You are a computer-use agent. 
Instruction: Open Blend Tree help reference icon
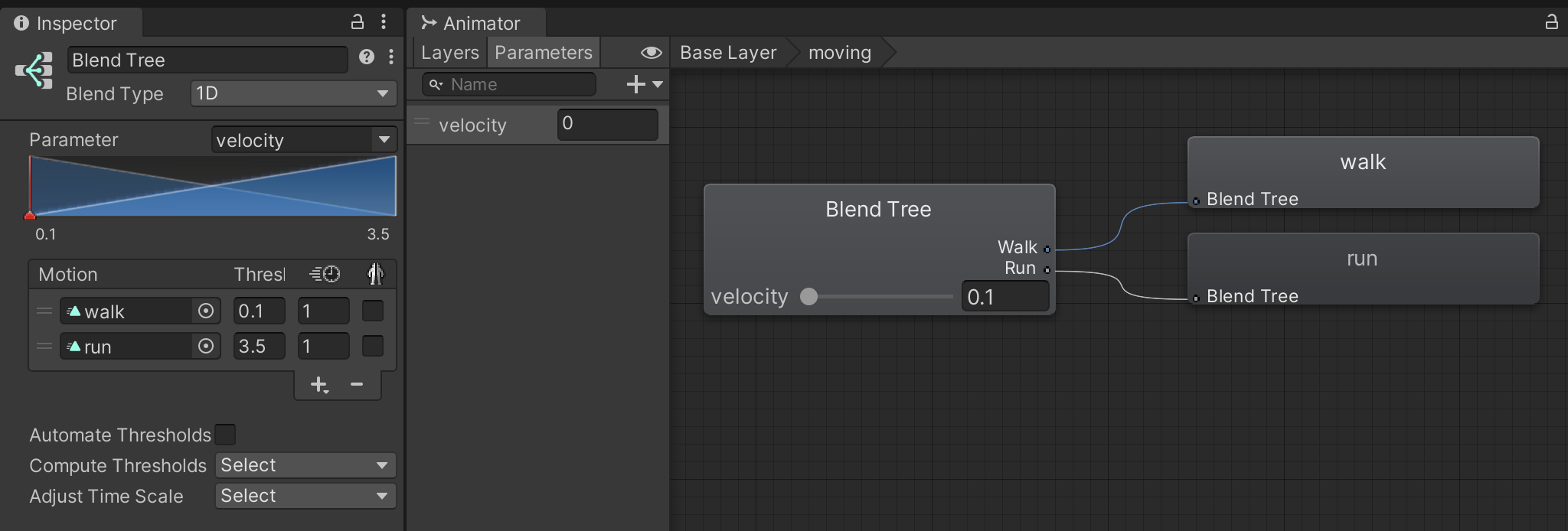[x=367, y=57]
